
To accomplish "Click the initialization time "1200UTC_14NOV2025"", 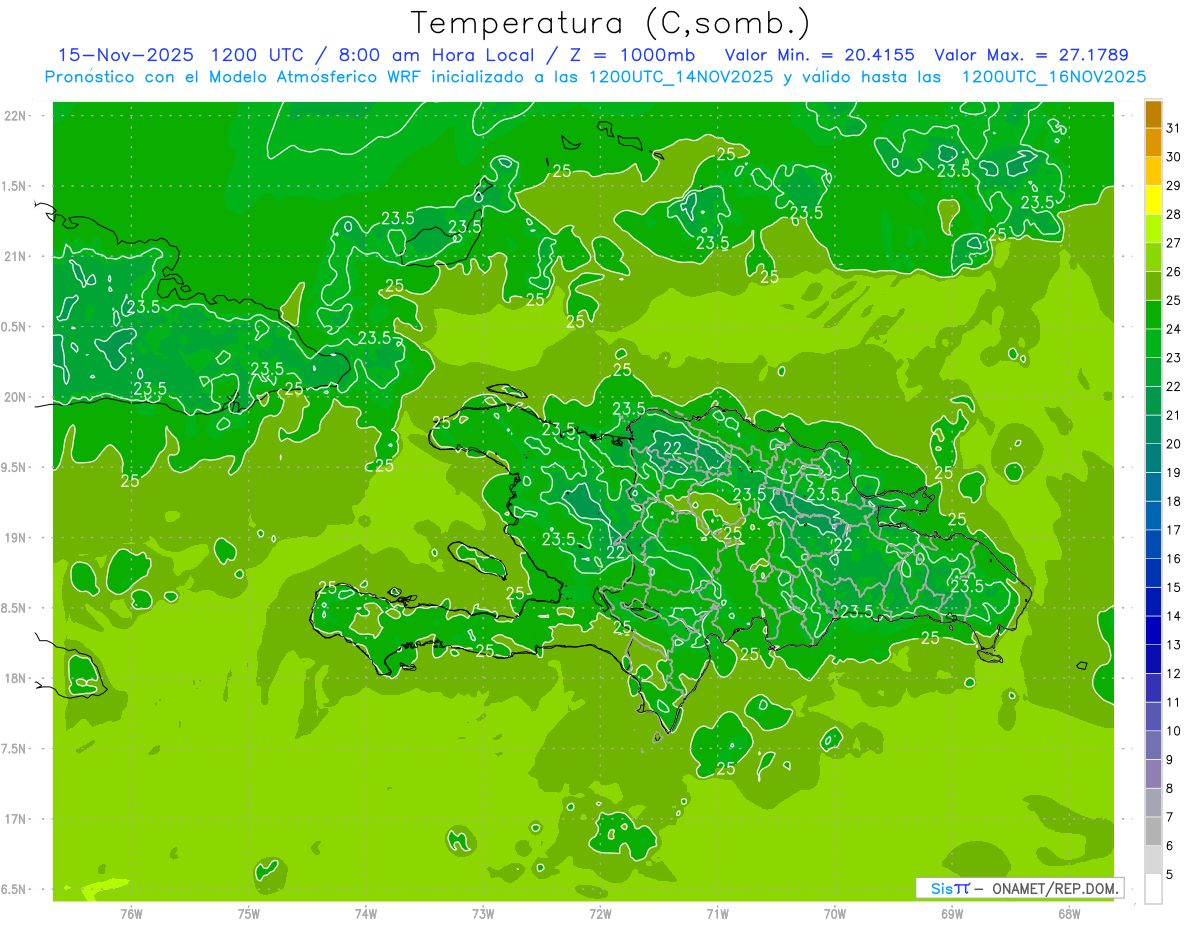I will (x=680, y=77).
